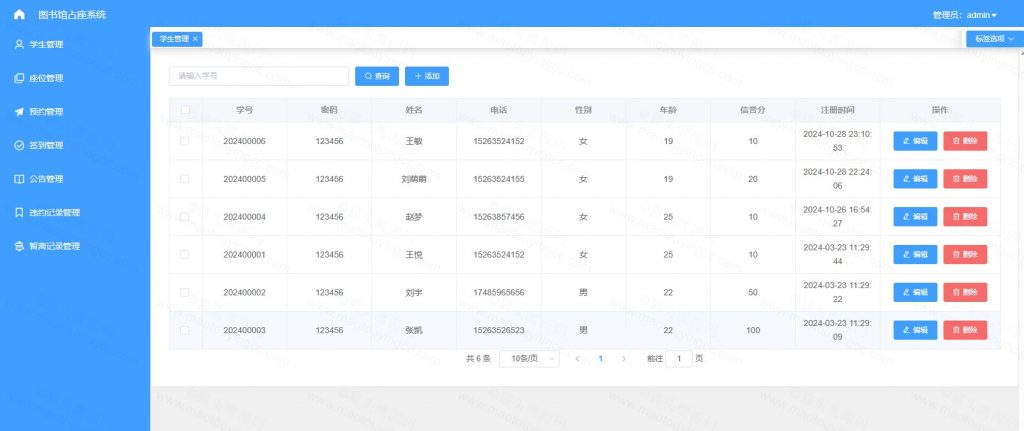The image size is (1024, 431).
Task: Toggle the select-all header checkbox
Action: pyautogui.click(x=185, y=110)
